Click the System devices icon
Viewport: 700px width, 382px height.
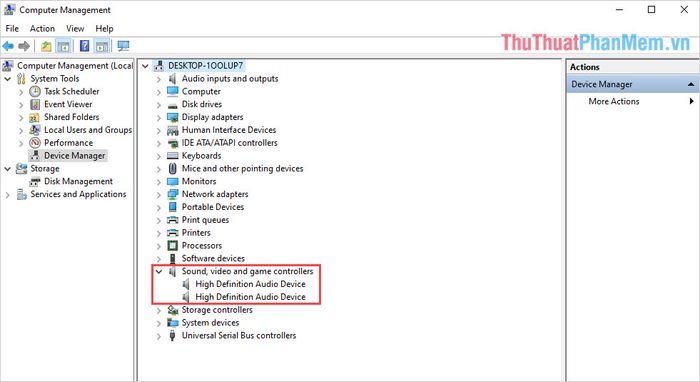point(172,323)
